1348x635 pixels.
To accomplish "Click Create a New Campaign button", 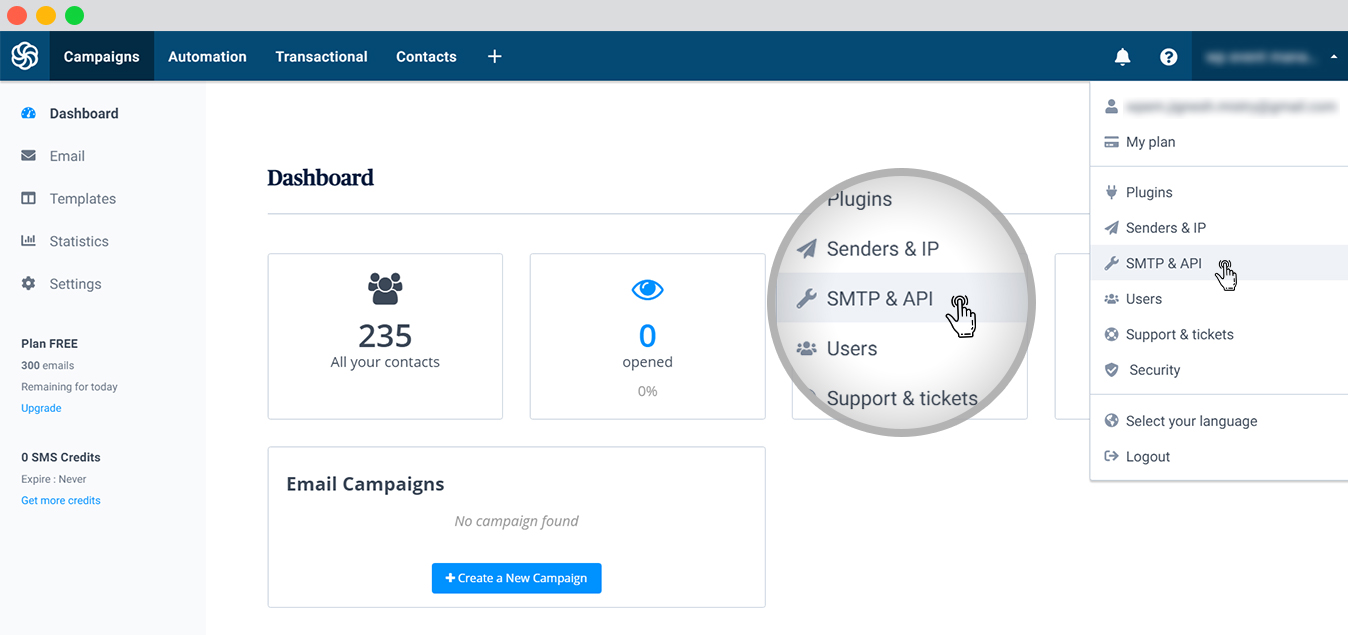I will (x=516, y=578).
